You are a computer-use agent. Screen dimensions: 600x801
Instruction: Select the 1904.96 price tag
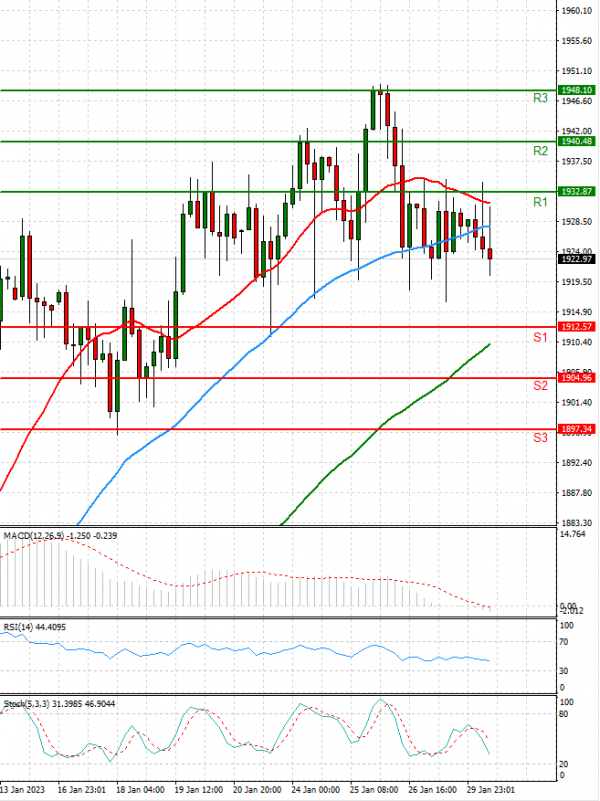[x=577, y=378]
